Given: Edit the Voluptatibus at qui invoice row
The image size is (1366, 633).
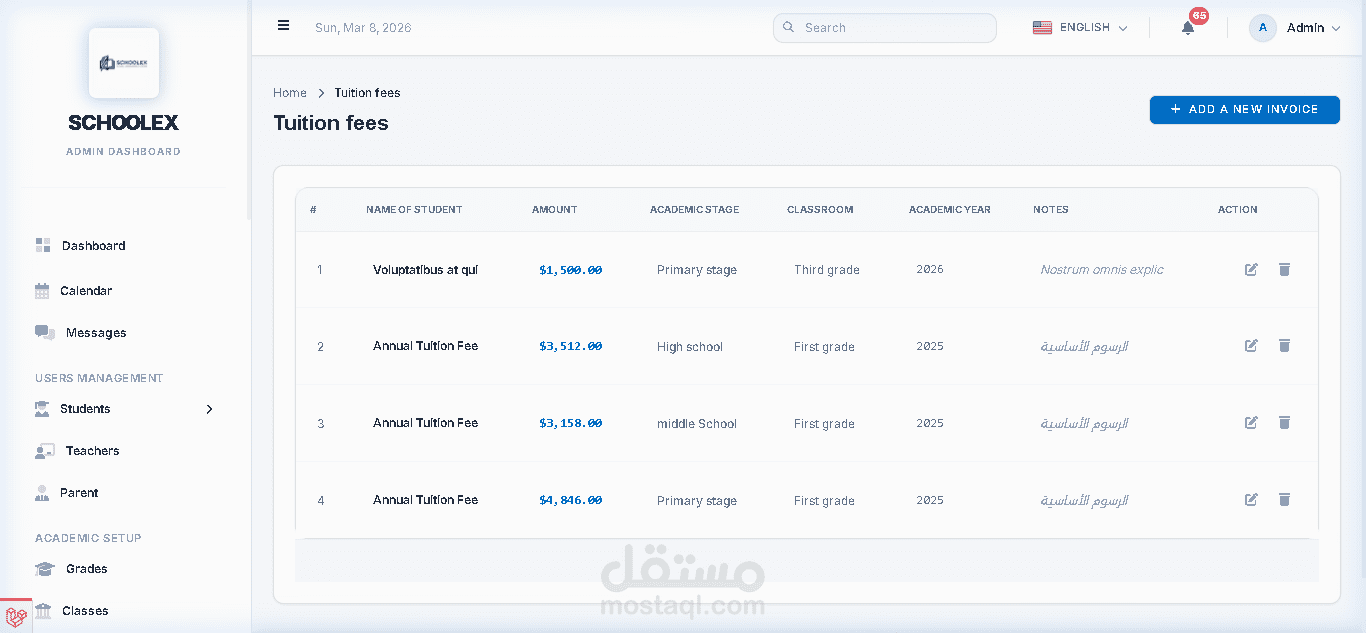Looking at the screenshot, I should pos(1251,269).
